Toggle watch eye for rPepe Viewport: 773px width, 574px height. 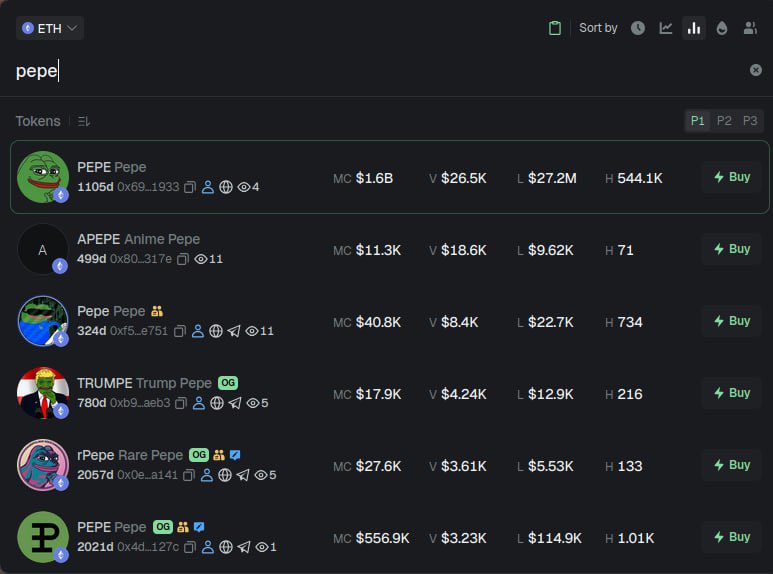tap(261, 475)
